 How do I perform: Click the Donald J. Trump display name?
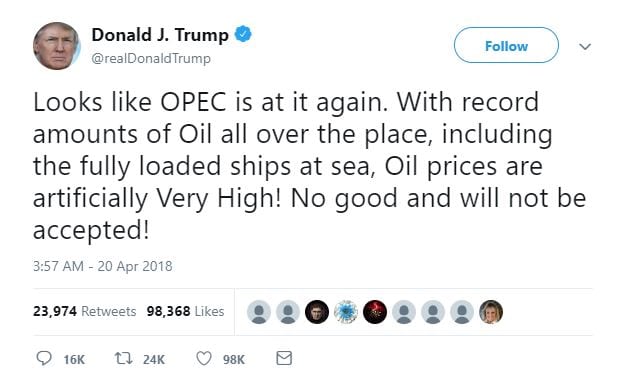click(x=160, y=35)
